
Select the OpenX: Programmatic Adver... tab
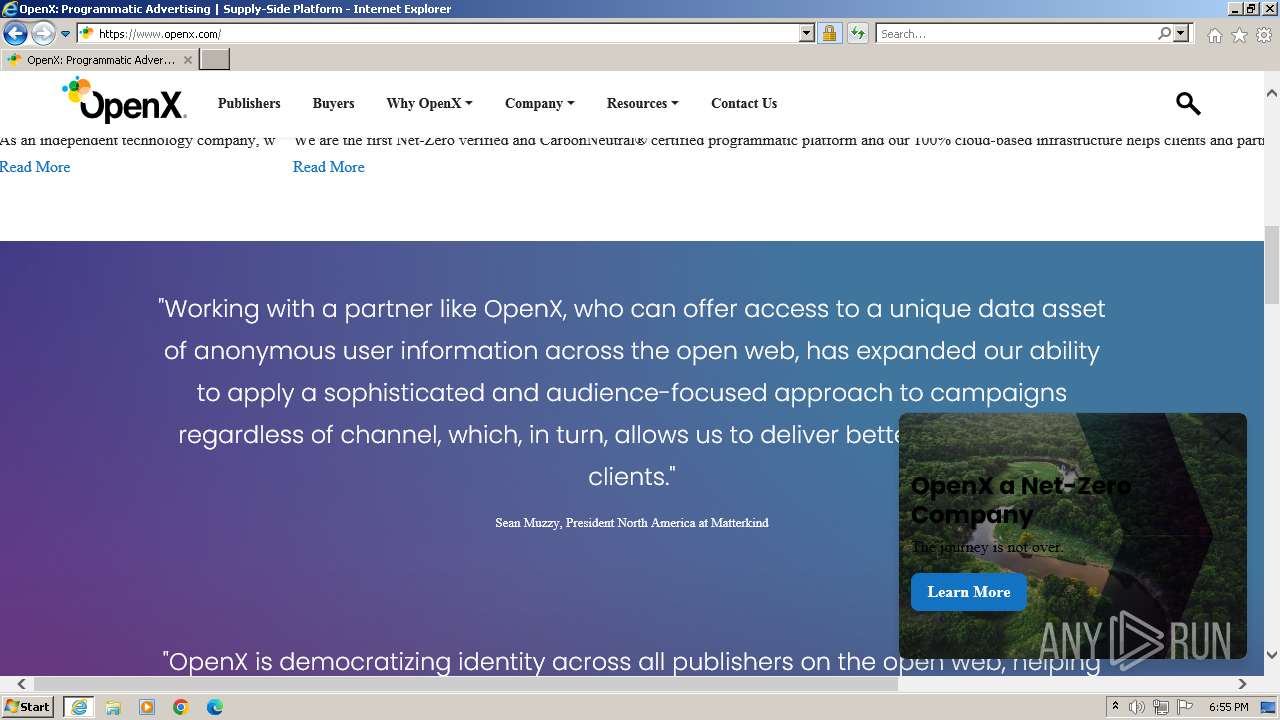click(98, 60)
